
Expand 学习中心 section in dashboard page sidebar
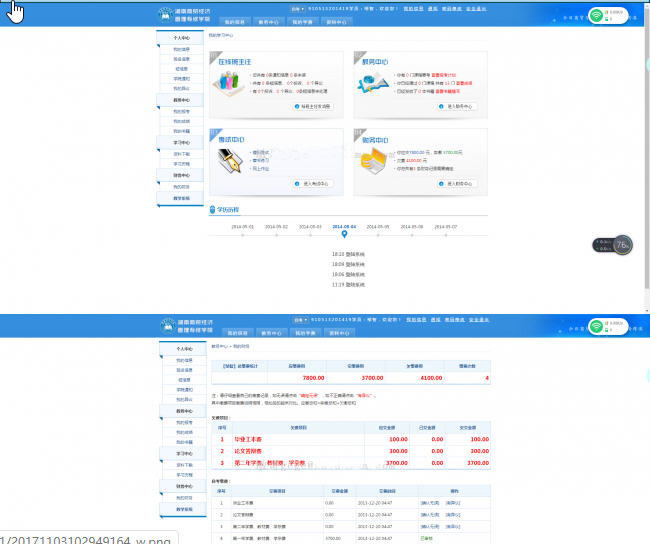pyautogui.click(x=181, y=143)
